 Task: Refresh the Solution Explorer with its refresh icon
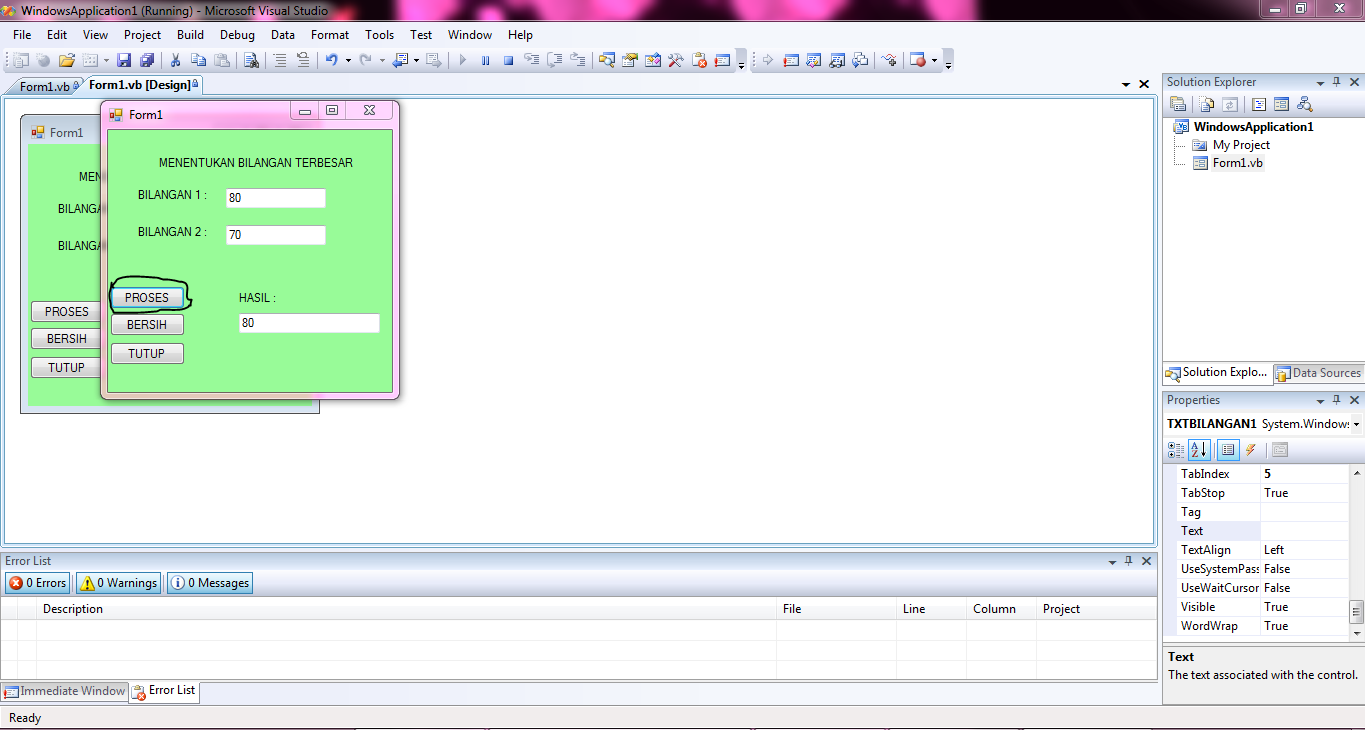click(x=1231, y=104)
